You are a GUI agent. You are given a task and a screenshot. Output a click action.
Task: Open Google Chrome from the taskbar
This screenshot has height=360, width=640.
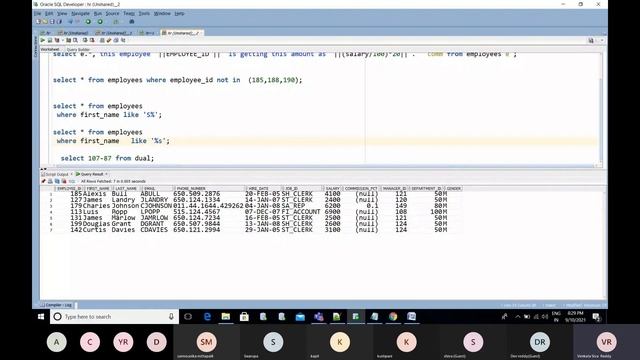(x=393, y=317)
